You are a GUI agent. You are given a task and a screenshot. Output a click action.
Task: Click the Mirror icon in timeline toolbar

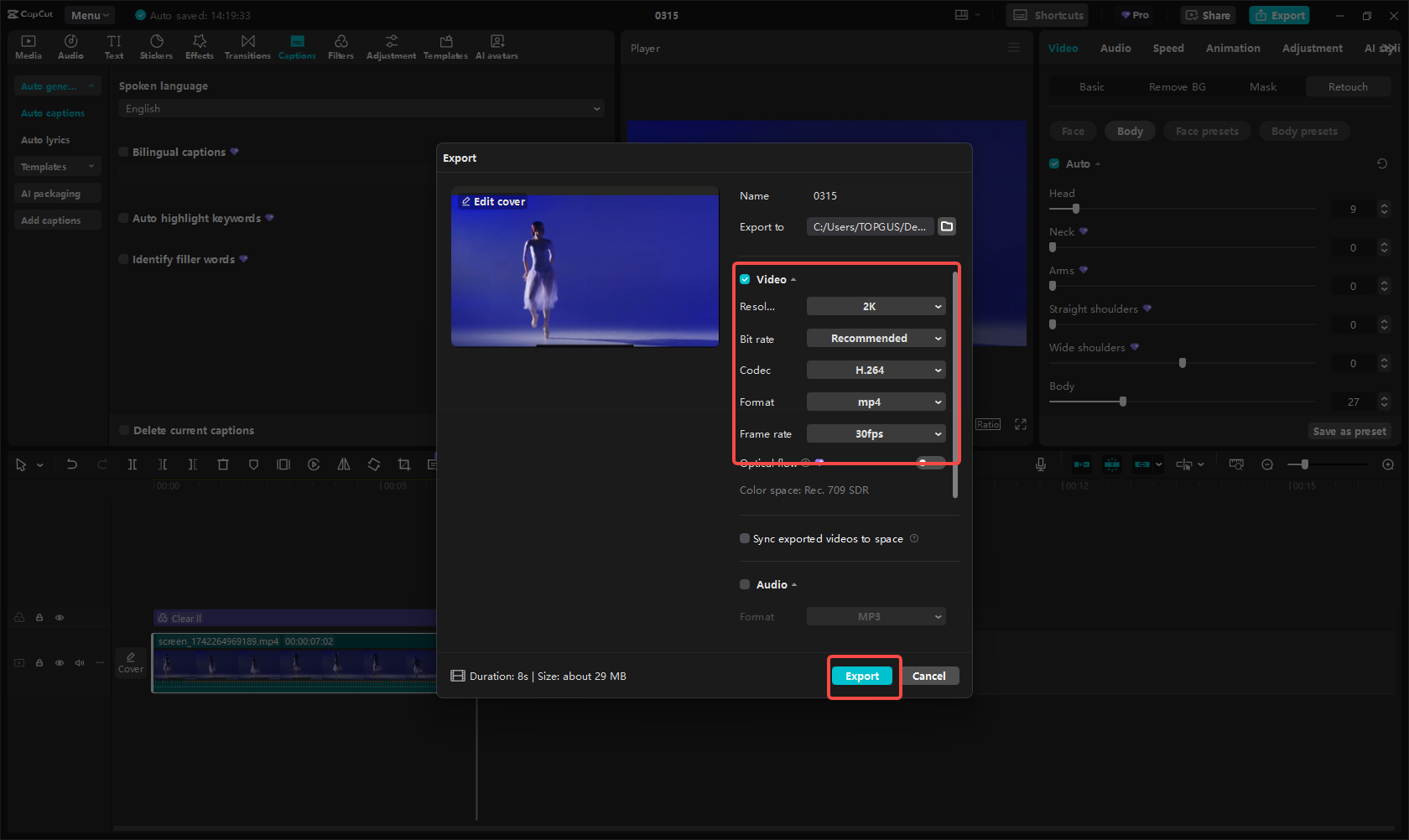pos(343,464)
